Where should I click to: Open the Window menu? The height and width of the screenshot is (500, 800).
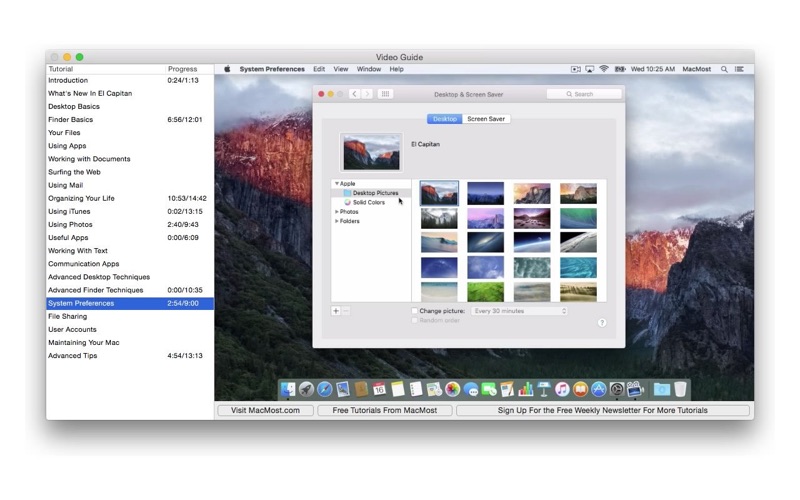click(369, 69)
